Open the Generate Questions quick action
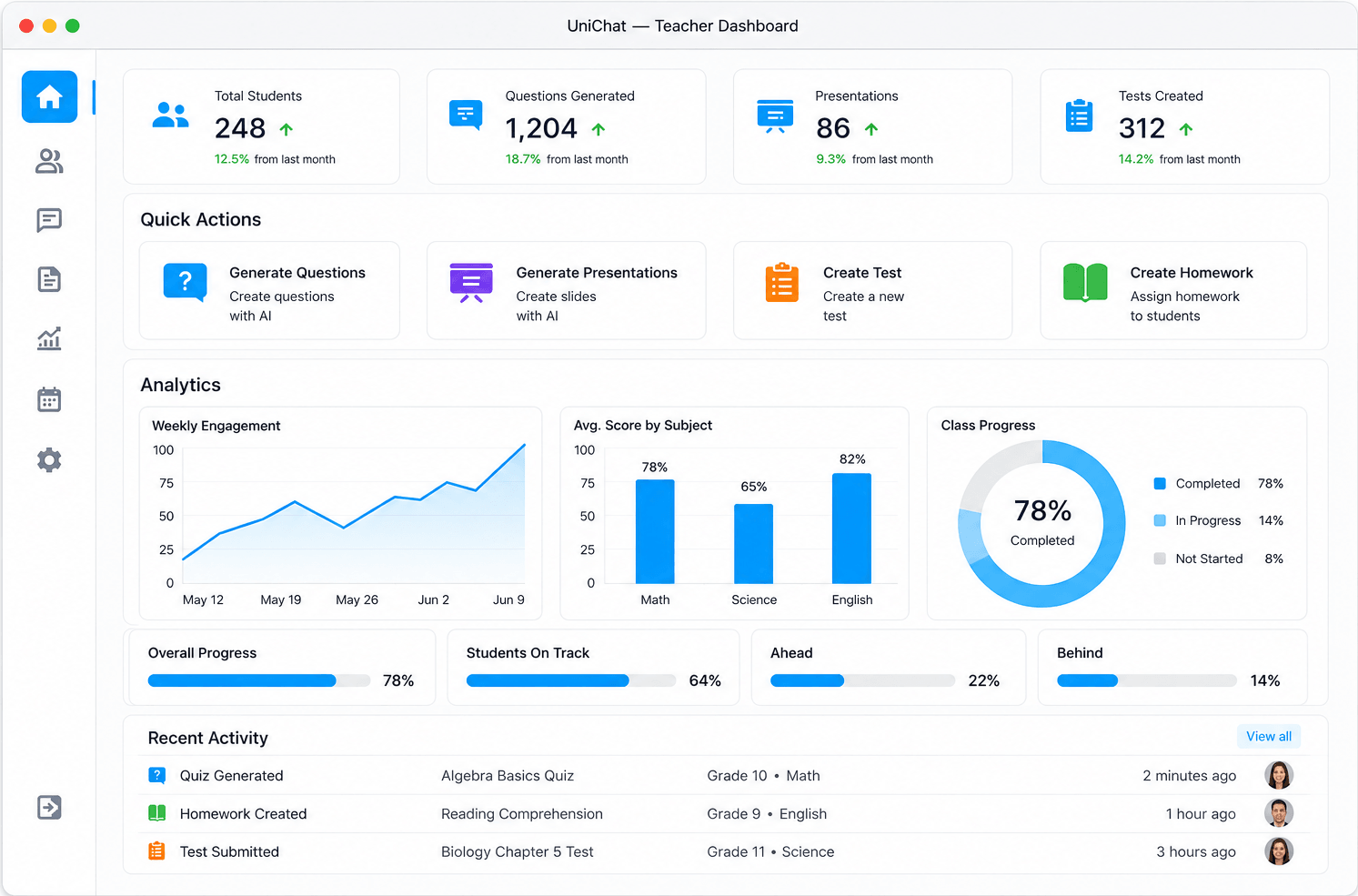Image resolution: width=1358 pixels, height=896 pixels. (x=269, y=291)
